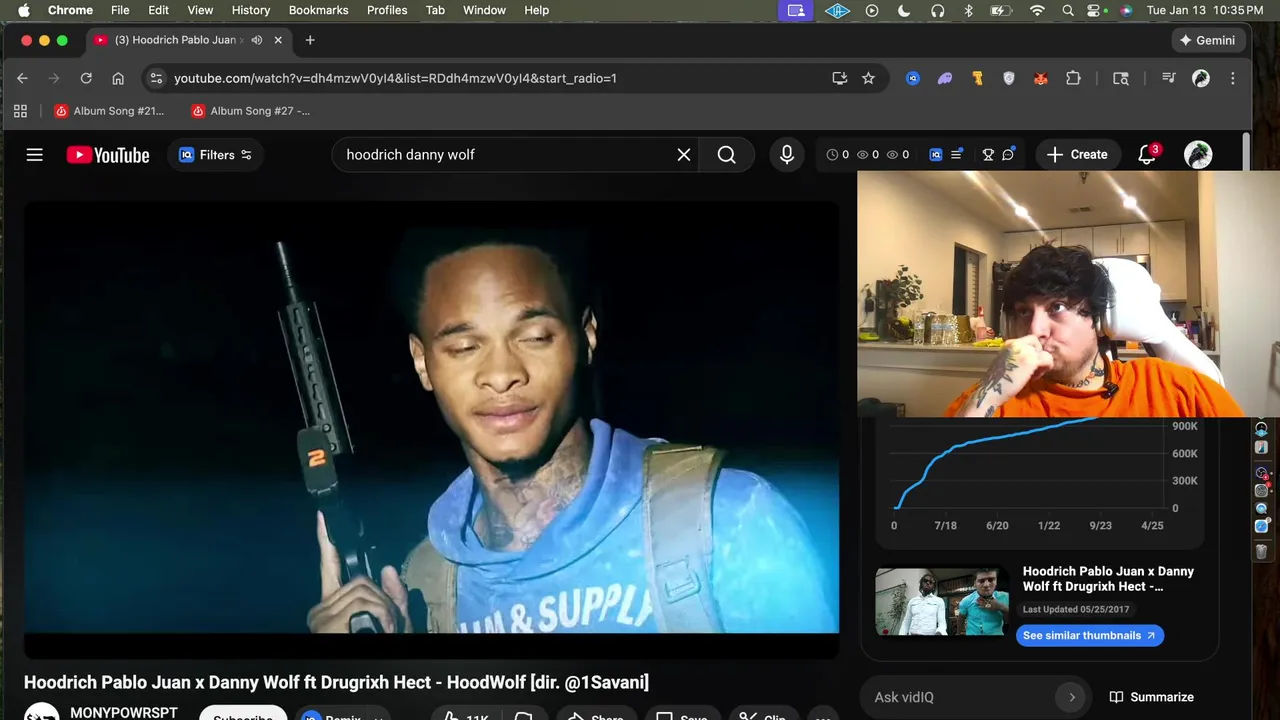Open the yellow key extension icon
This screenshot has width=1280, height=720.
click(977, 78)
